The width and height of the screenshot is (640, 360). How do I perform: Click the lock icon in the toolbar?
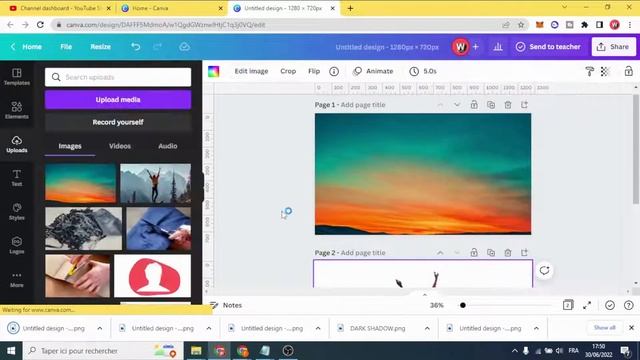coord(629,71)
